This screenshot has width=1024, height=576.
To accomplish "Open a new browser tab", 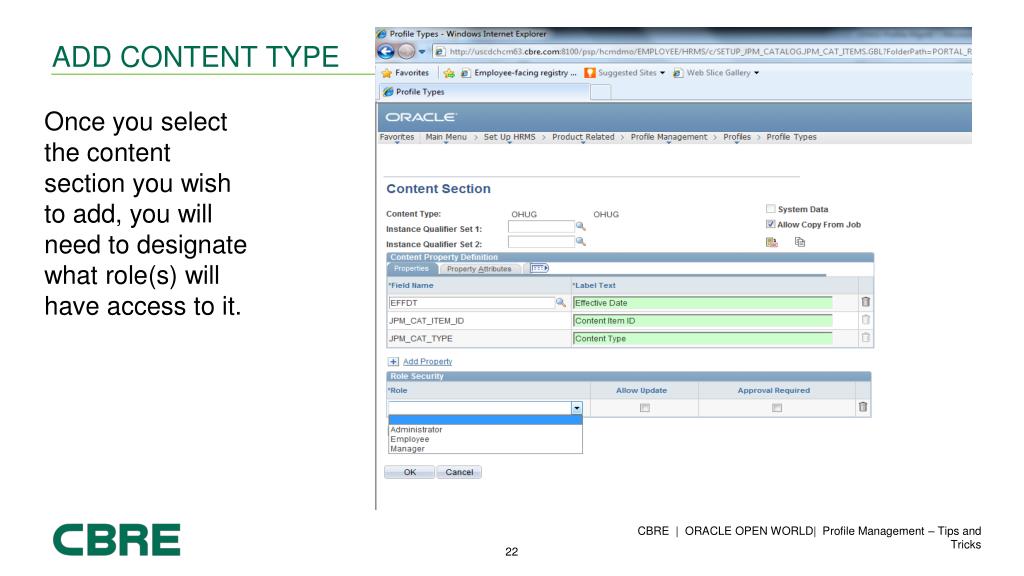I will click(601, 93).
